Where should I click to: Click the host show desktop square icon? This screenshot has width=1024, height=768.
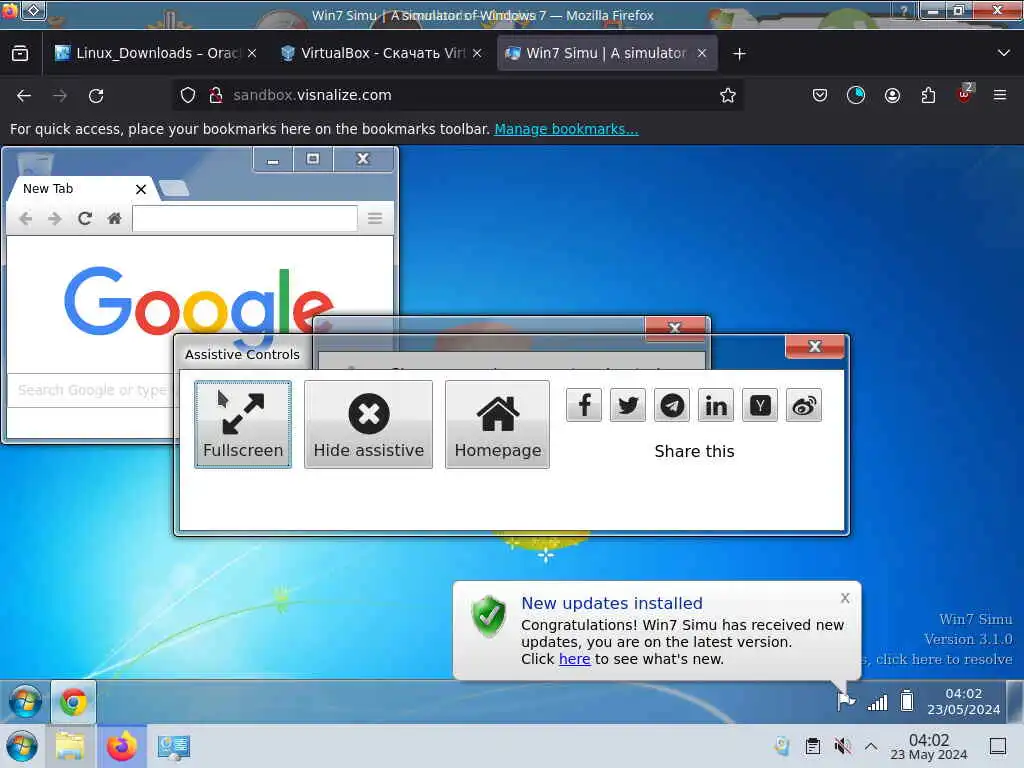pos(998,746)
